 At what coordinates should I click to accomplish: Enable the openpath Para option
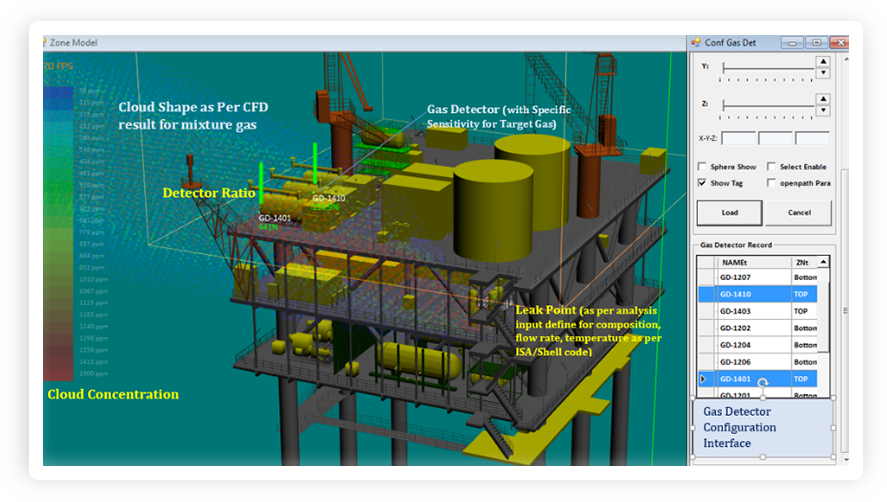(x=772, y=183)
